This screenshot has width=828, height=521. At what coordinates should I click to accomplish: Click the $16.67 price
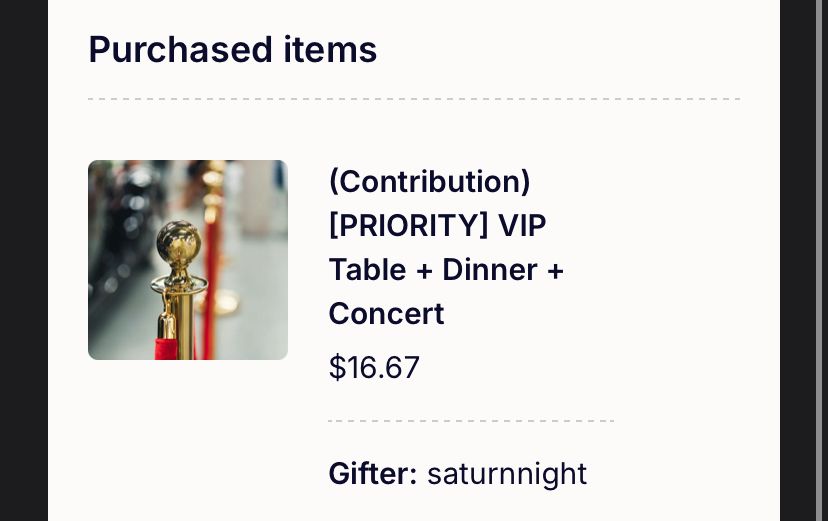(374, 367)
